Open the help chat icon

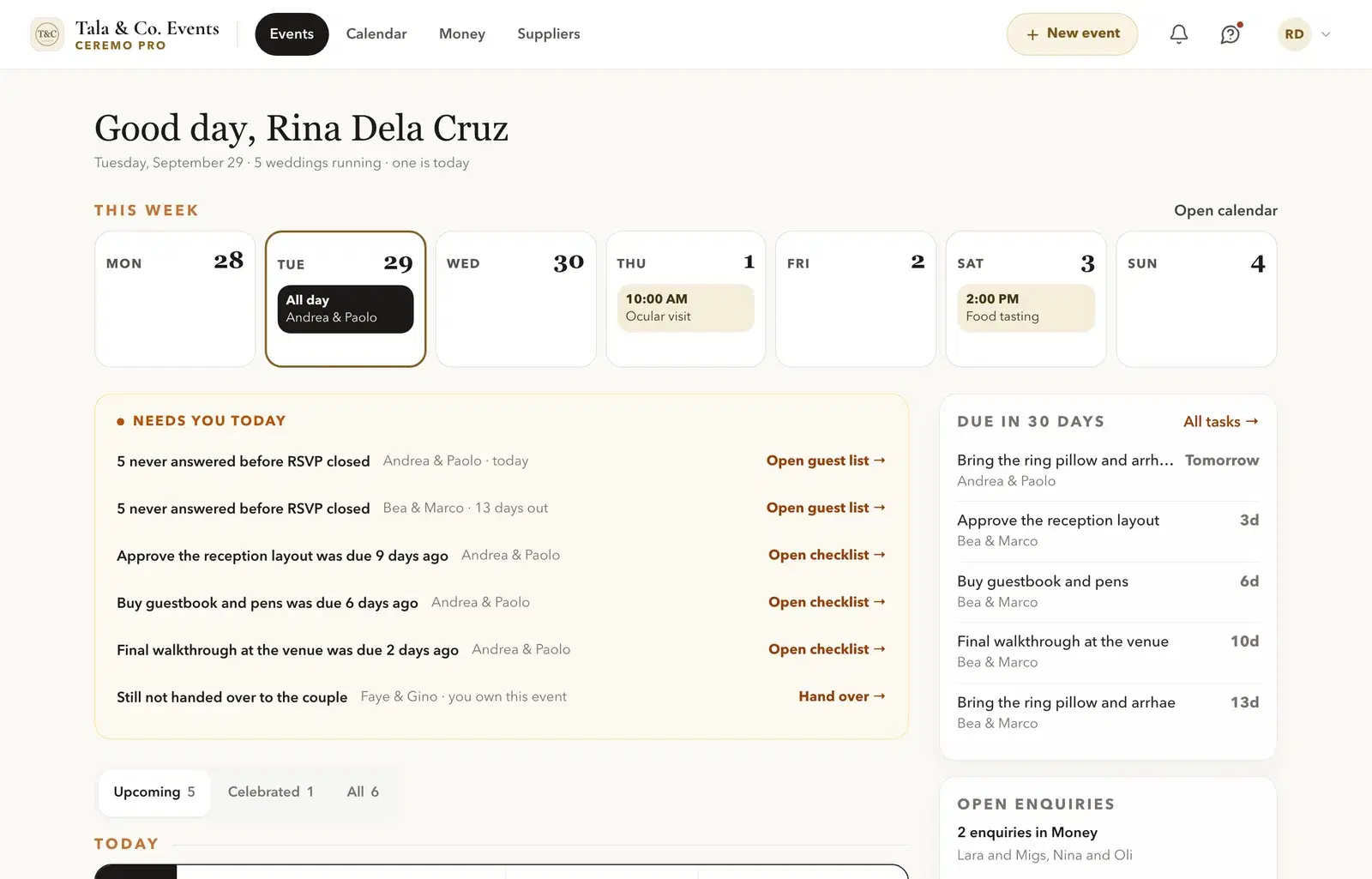click(1231, 34)
